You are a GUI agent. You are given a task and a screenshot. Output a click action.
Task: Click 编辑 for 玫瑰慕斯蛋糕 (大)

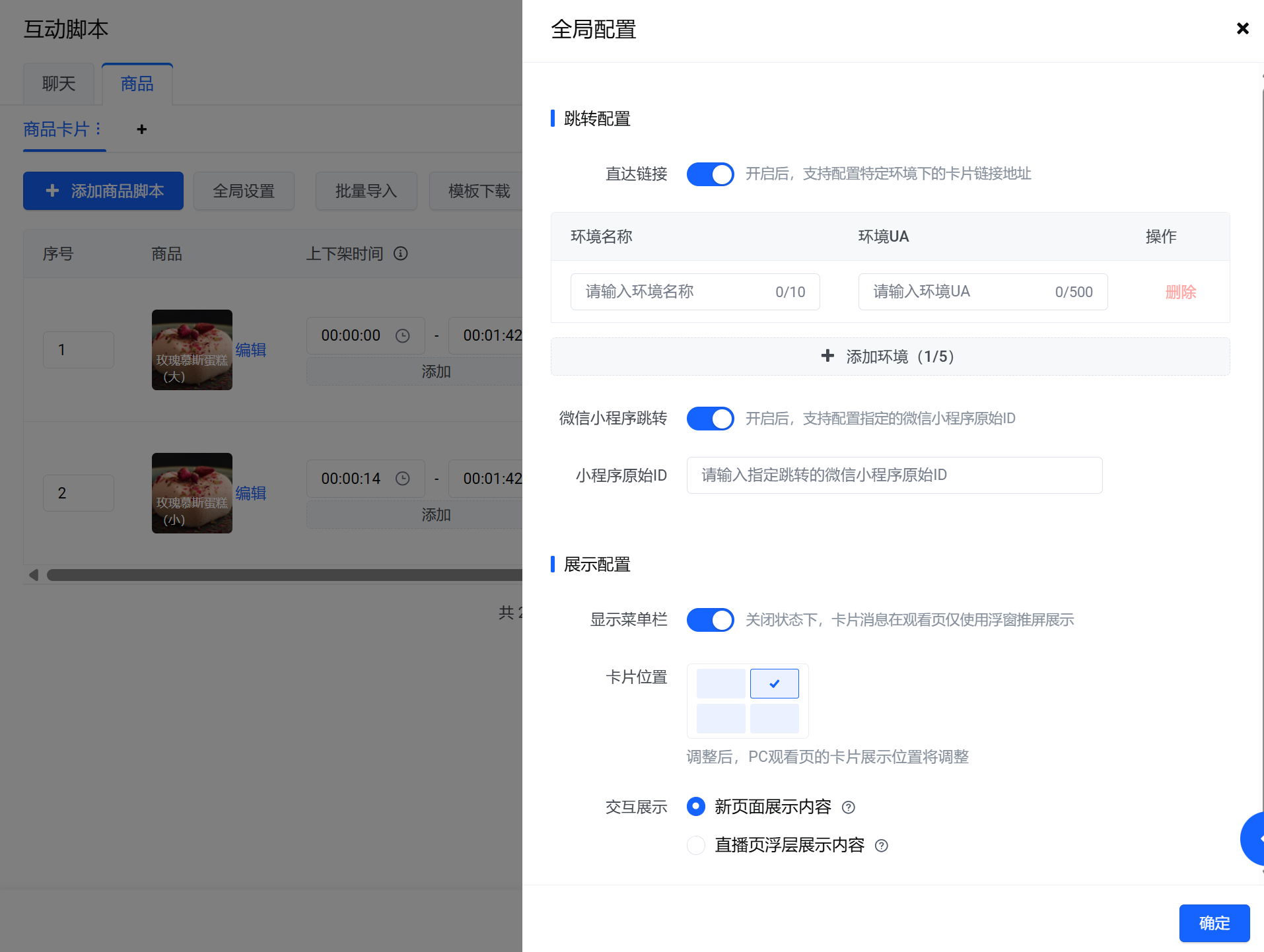click(x=251, y=350)
